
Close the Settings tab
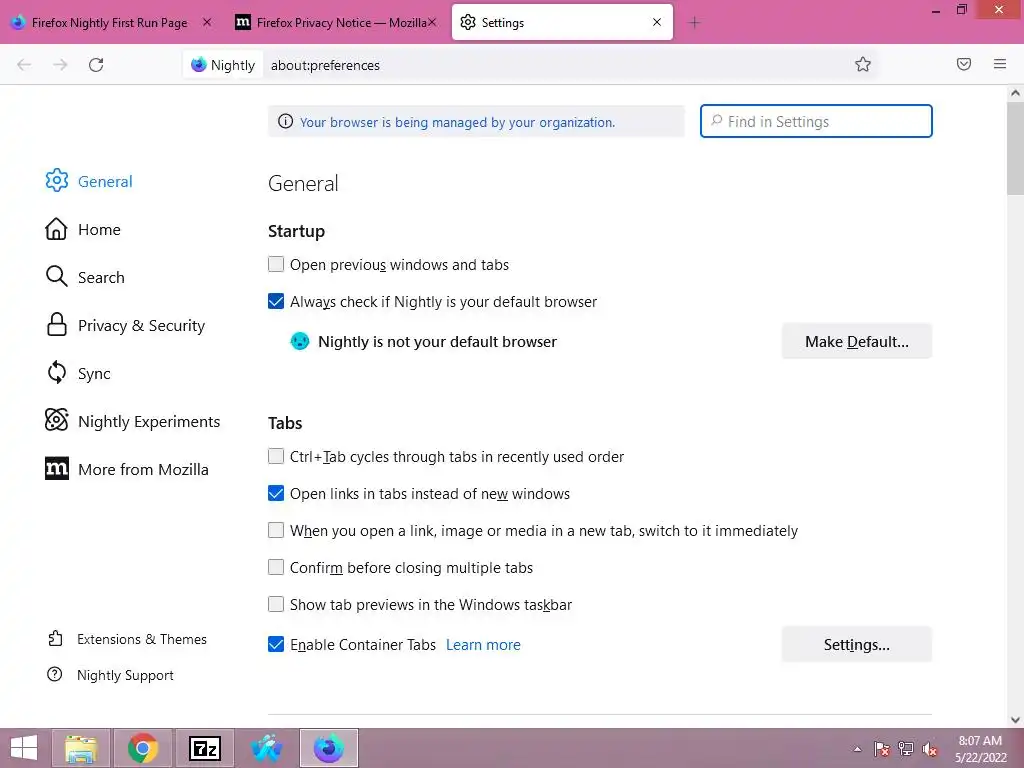[657, 22]
